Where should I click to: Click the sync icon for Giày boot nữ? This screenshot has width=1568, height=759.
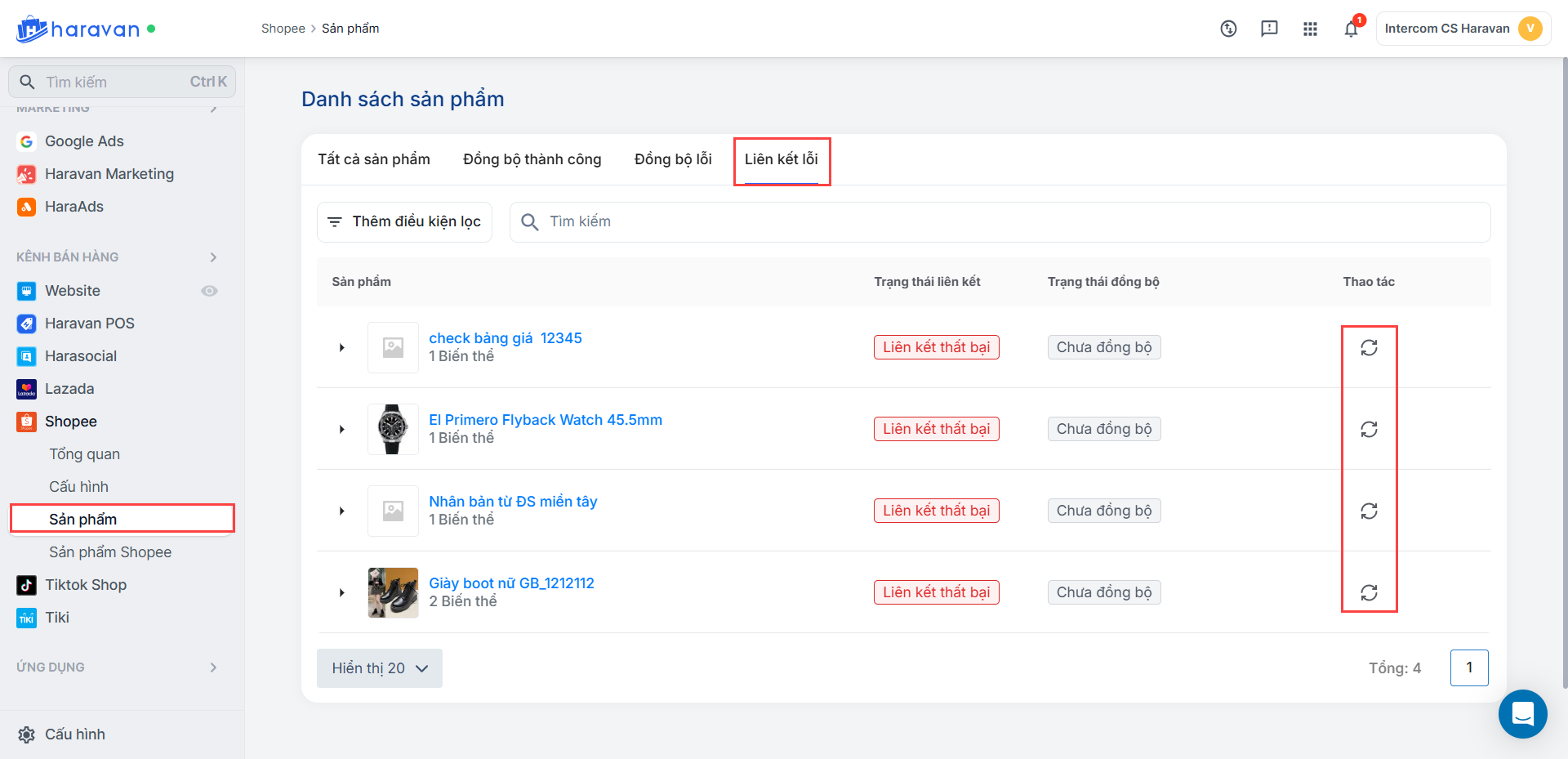(1369, 592)
